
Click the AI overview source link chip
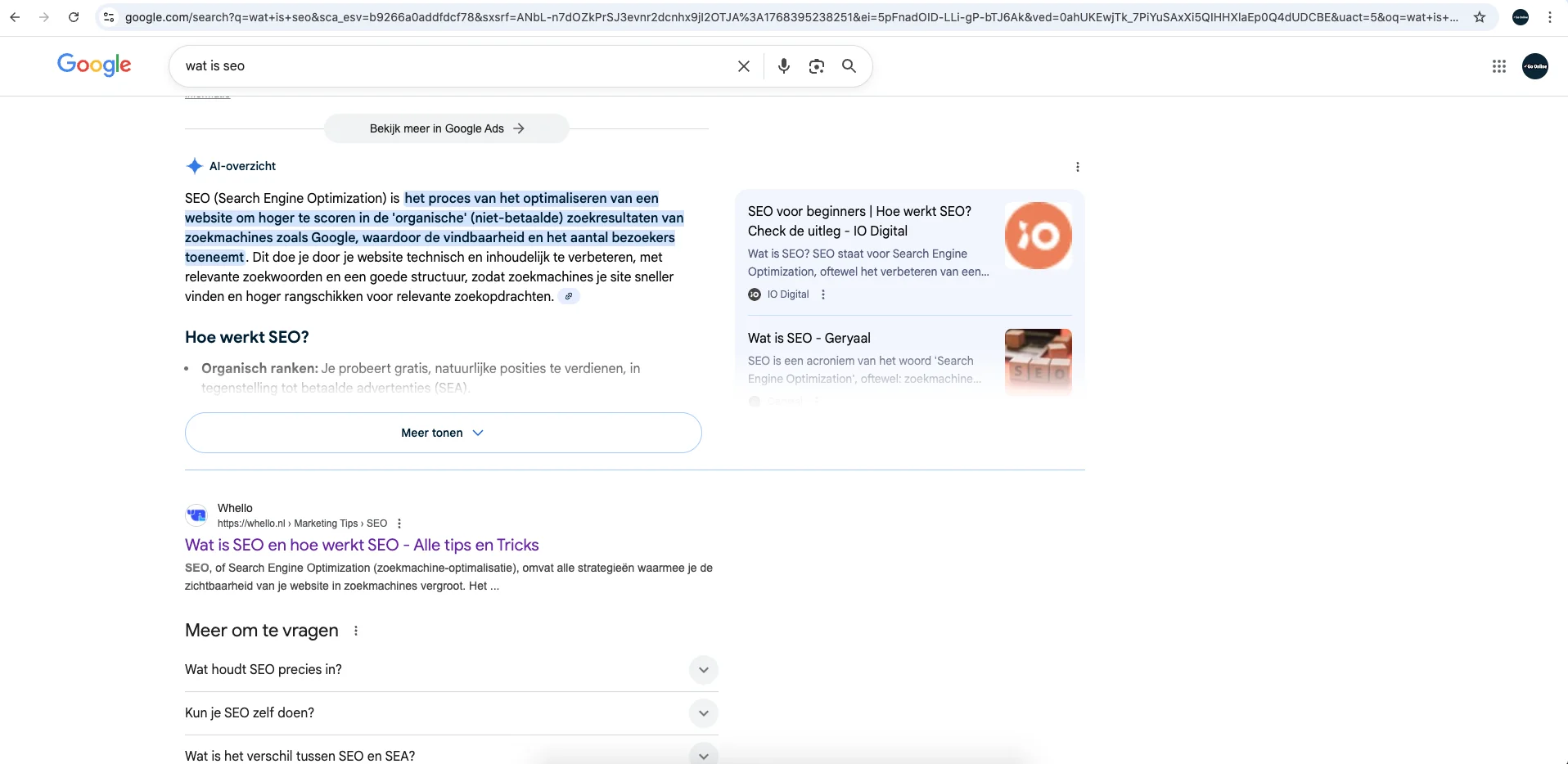(569, 297)
